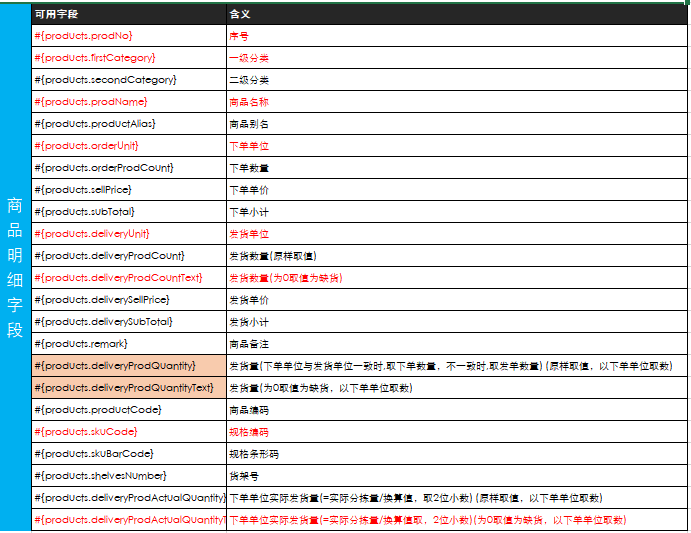Select the '可用字段' header cell
Image resolution: width=691 pixels, height=533 pixels.
[129, 14]
